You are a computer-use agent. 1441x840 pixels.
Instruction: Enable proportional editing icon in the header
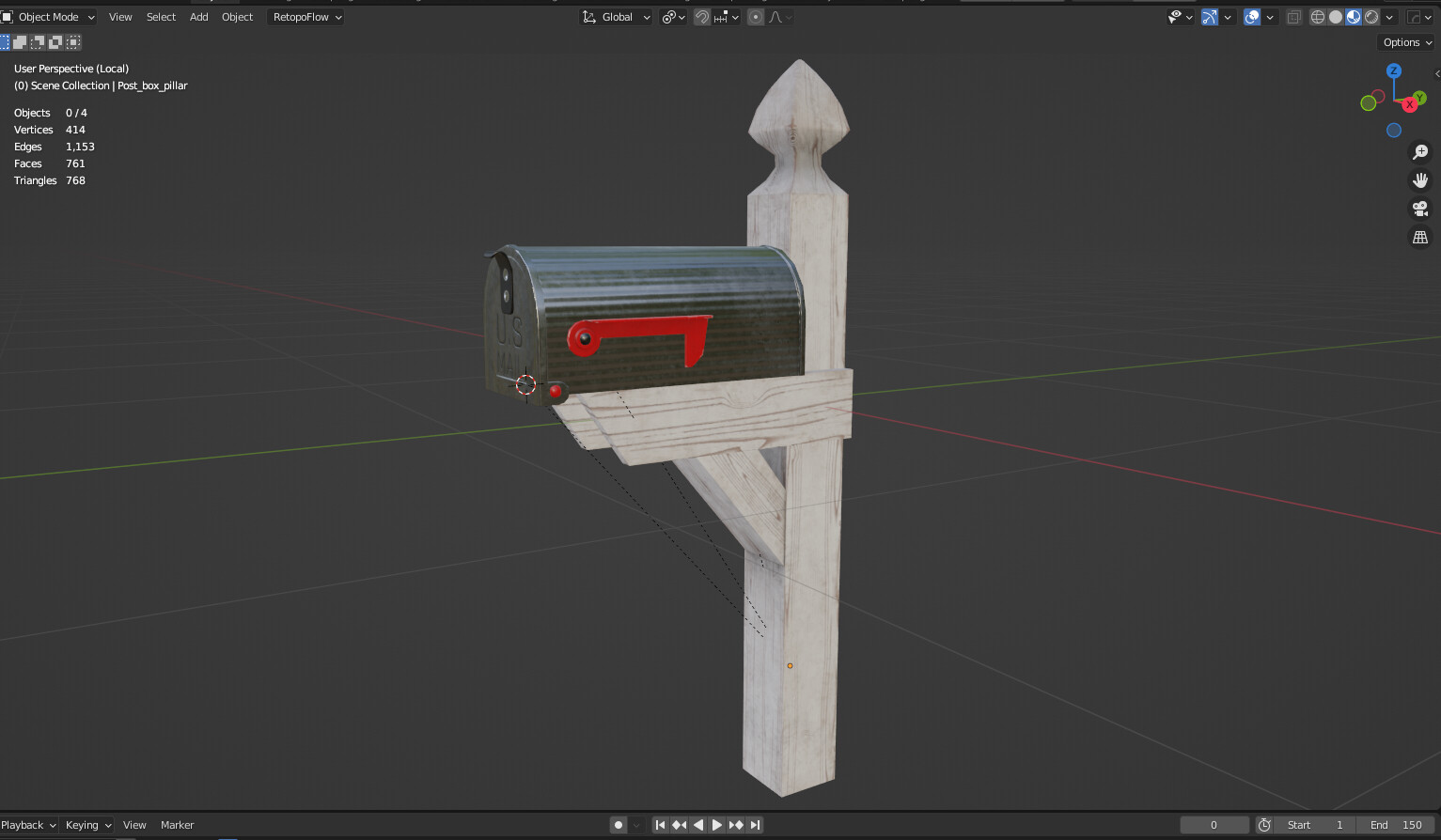click(x=755, y=16)
